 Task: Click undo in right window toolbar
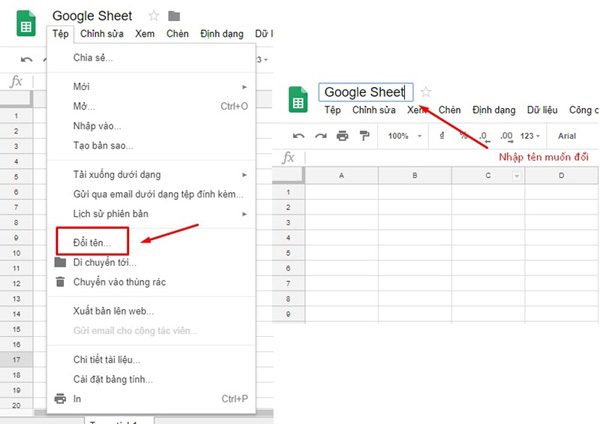click(x=298, y=136)
